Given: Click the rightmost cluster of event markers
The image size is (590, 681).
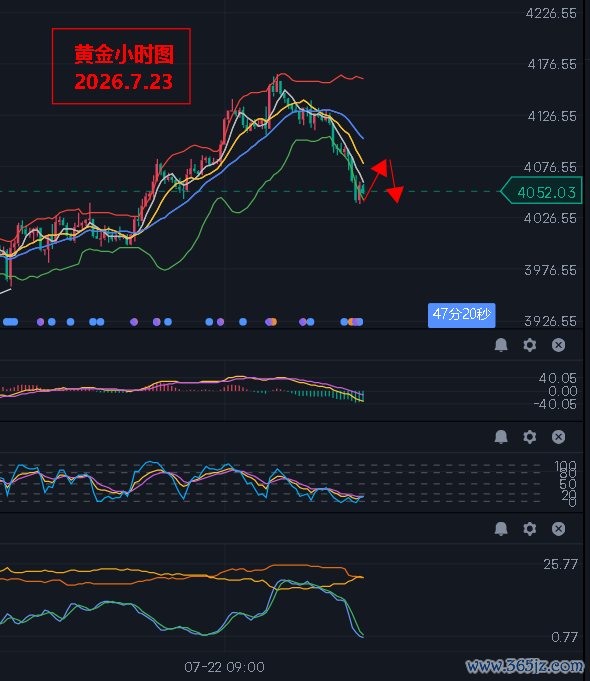Looking at the screenshot, I should (352, 322).
